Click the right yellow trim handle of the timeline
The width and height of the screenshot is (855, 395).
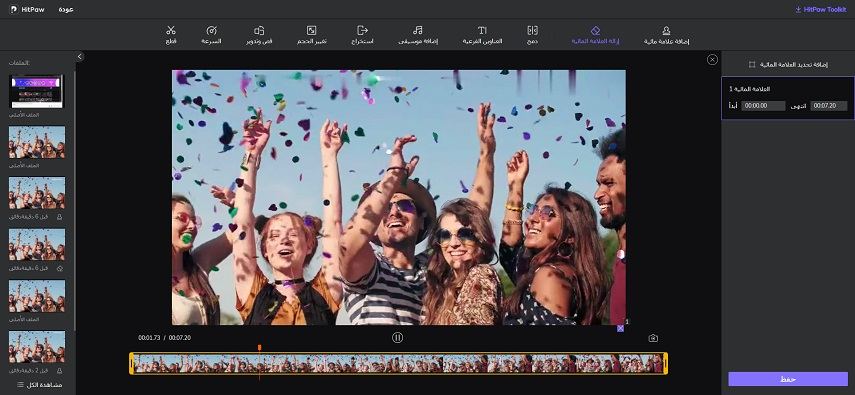pyautogui.click(x=665, y=363)
